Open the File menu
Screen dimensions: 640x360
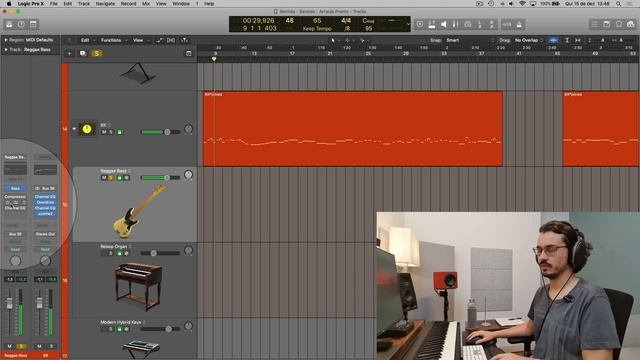[x=53, y=4]
